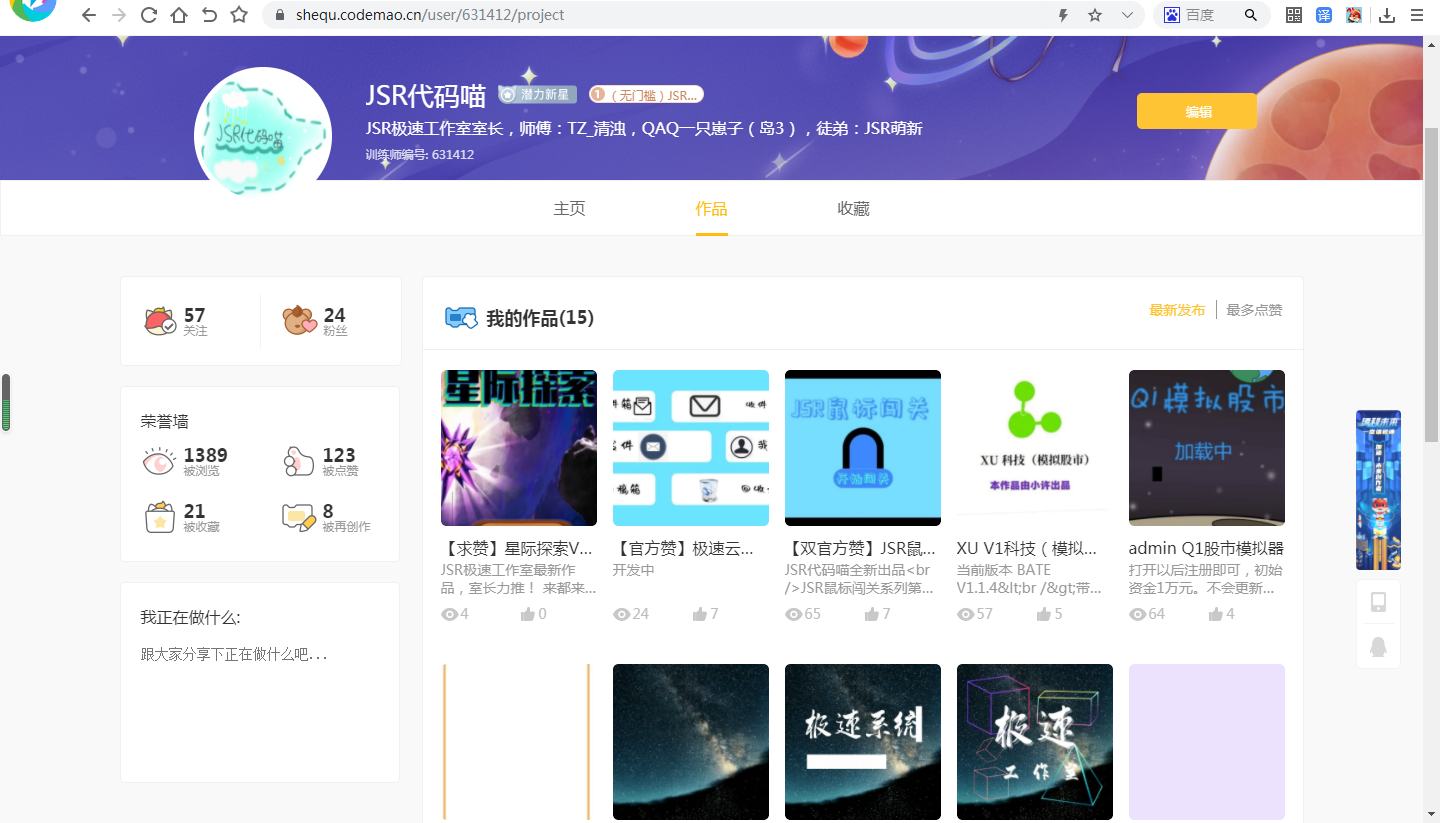Viewport: 1440px width, 823px height.
Task: Click the 潜力新星 badge
Action: pos(538,94)
